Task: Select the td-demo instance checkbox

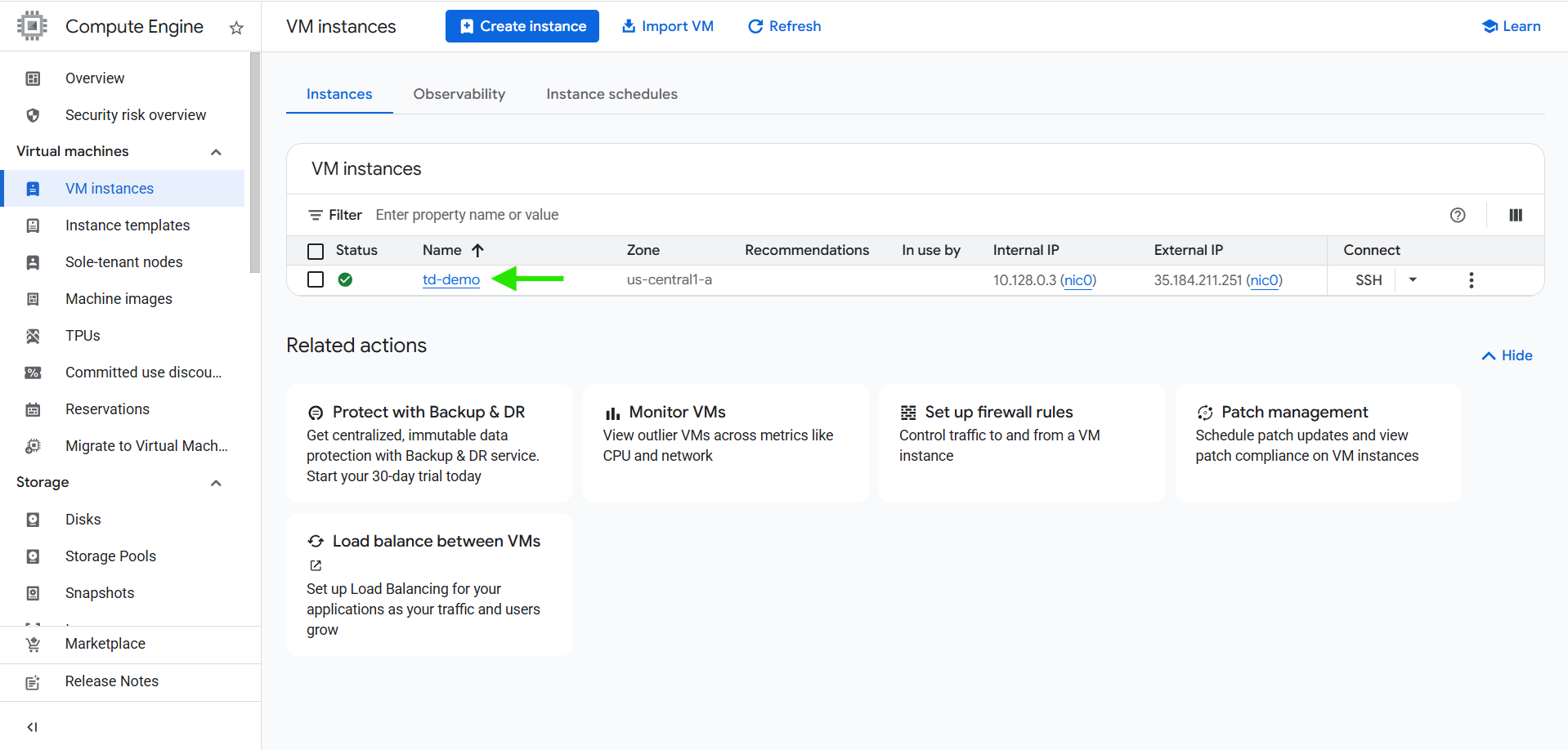Action: click(316, 279)
